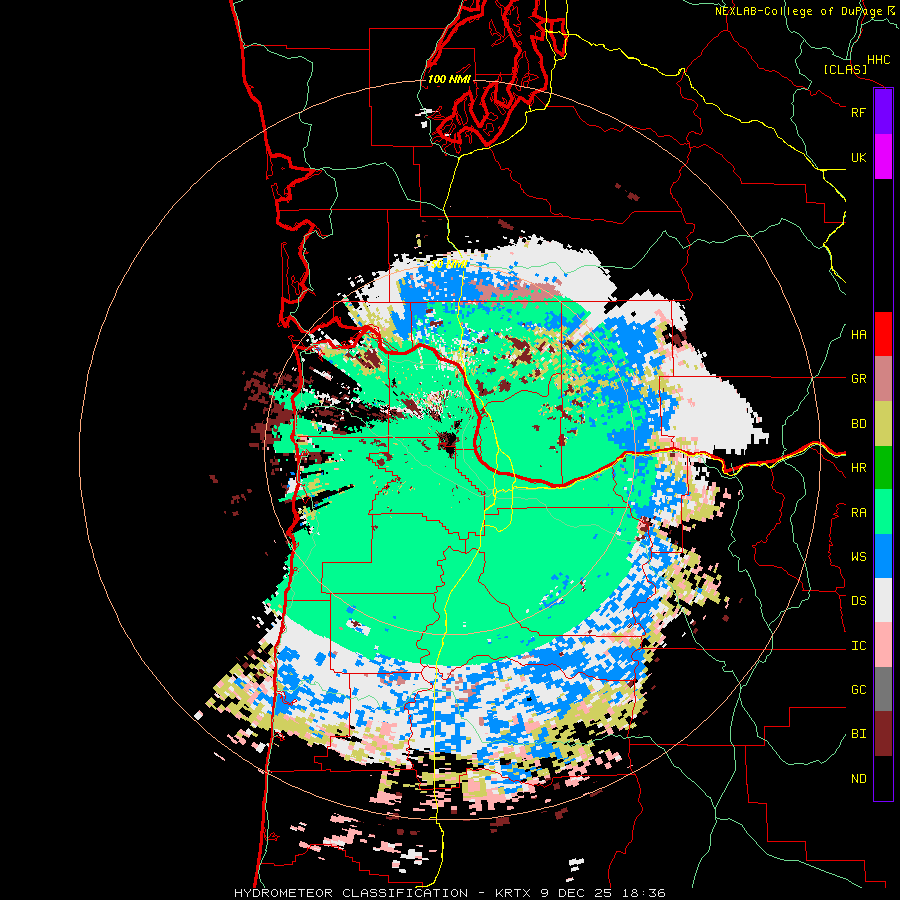Click the "UK" legend label

[858, 157]
